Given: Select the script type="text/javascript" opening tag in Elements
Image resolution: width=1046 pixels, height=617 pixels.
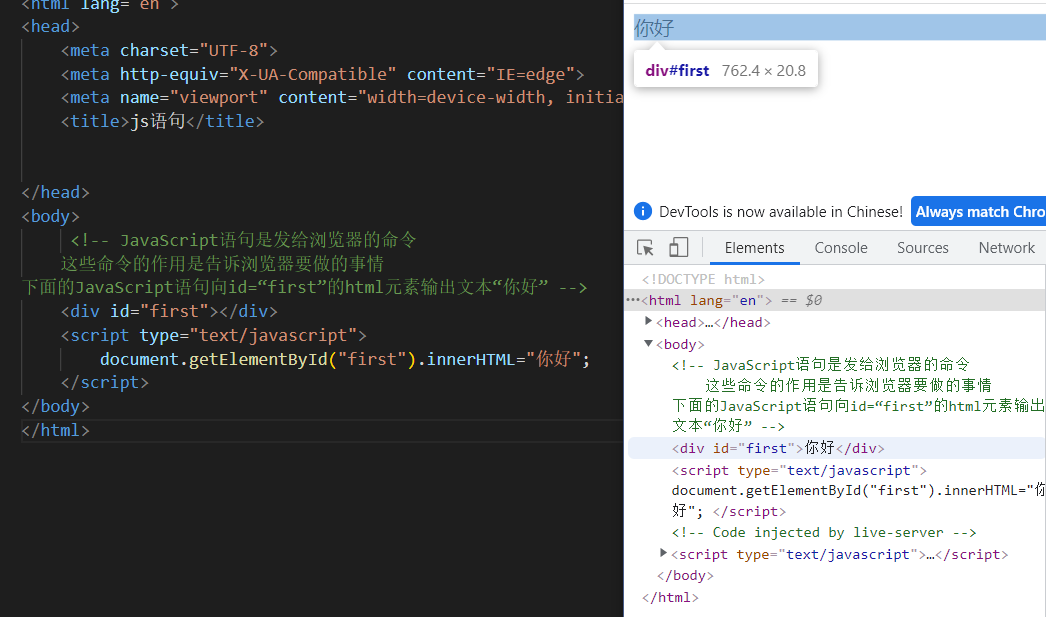Looking at the screenshot, I should coord(799,470).
